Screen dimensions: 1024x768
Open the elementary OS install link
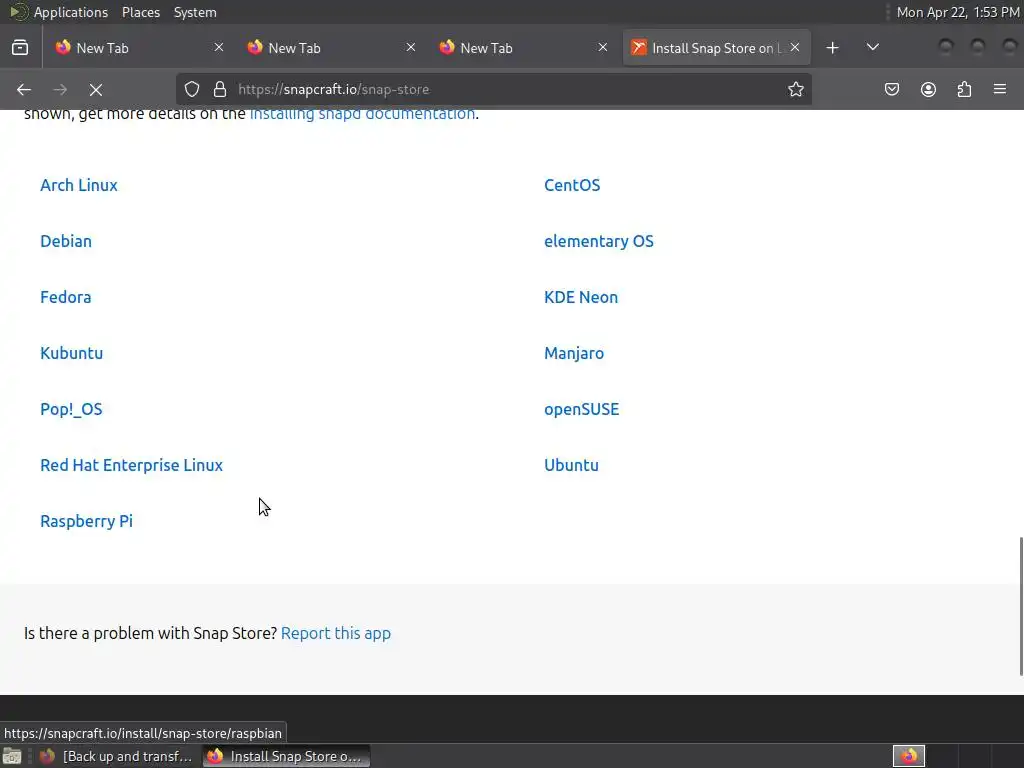click(x=599, y=241)
